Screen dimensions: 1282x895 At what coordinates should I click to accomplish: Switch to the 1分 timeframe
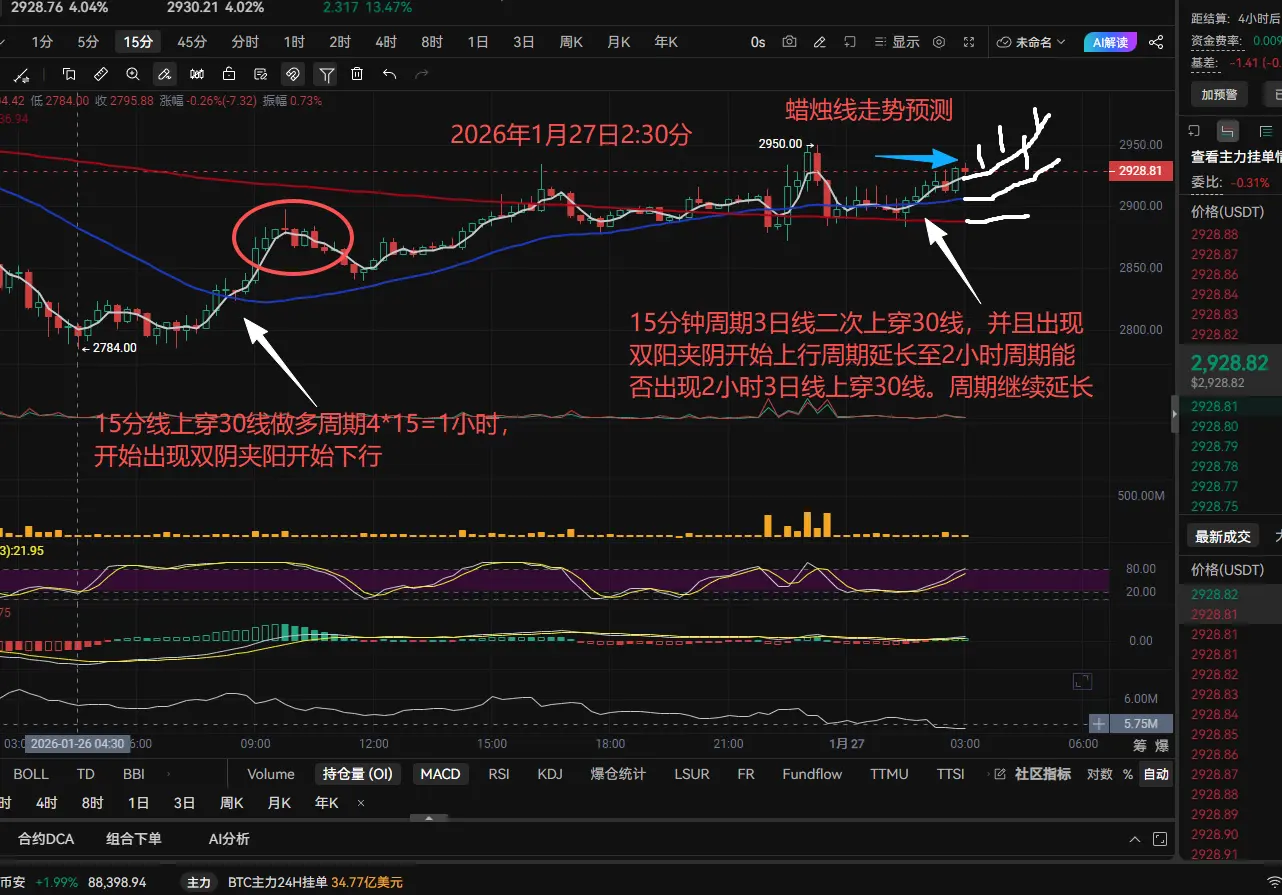[42, 42]
